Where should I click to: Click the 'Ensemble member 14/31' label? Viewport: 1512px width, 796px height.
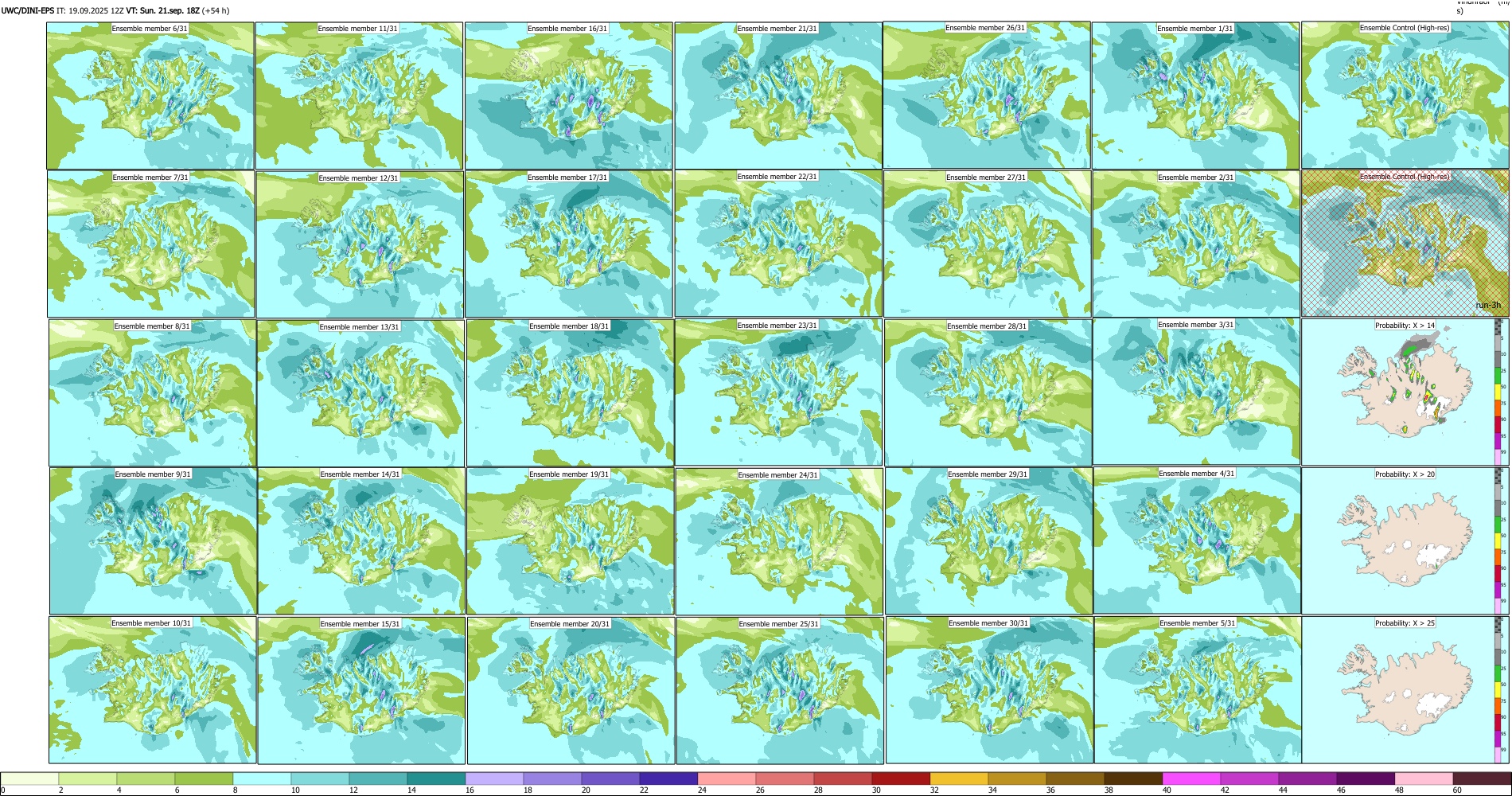tap(360, 474)
